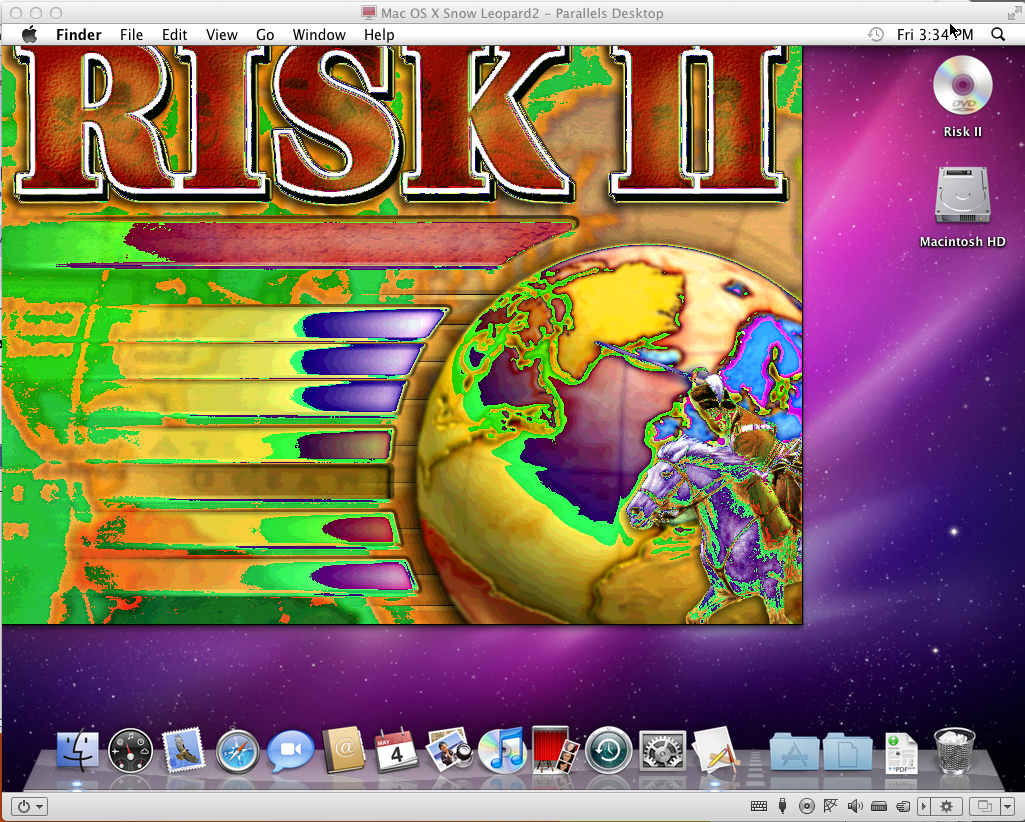Open the Documents folder stack in Dock
1025x822 pixels.
tap(847, 752)
